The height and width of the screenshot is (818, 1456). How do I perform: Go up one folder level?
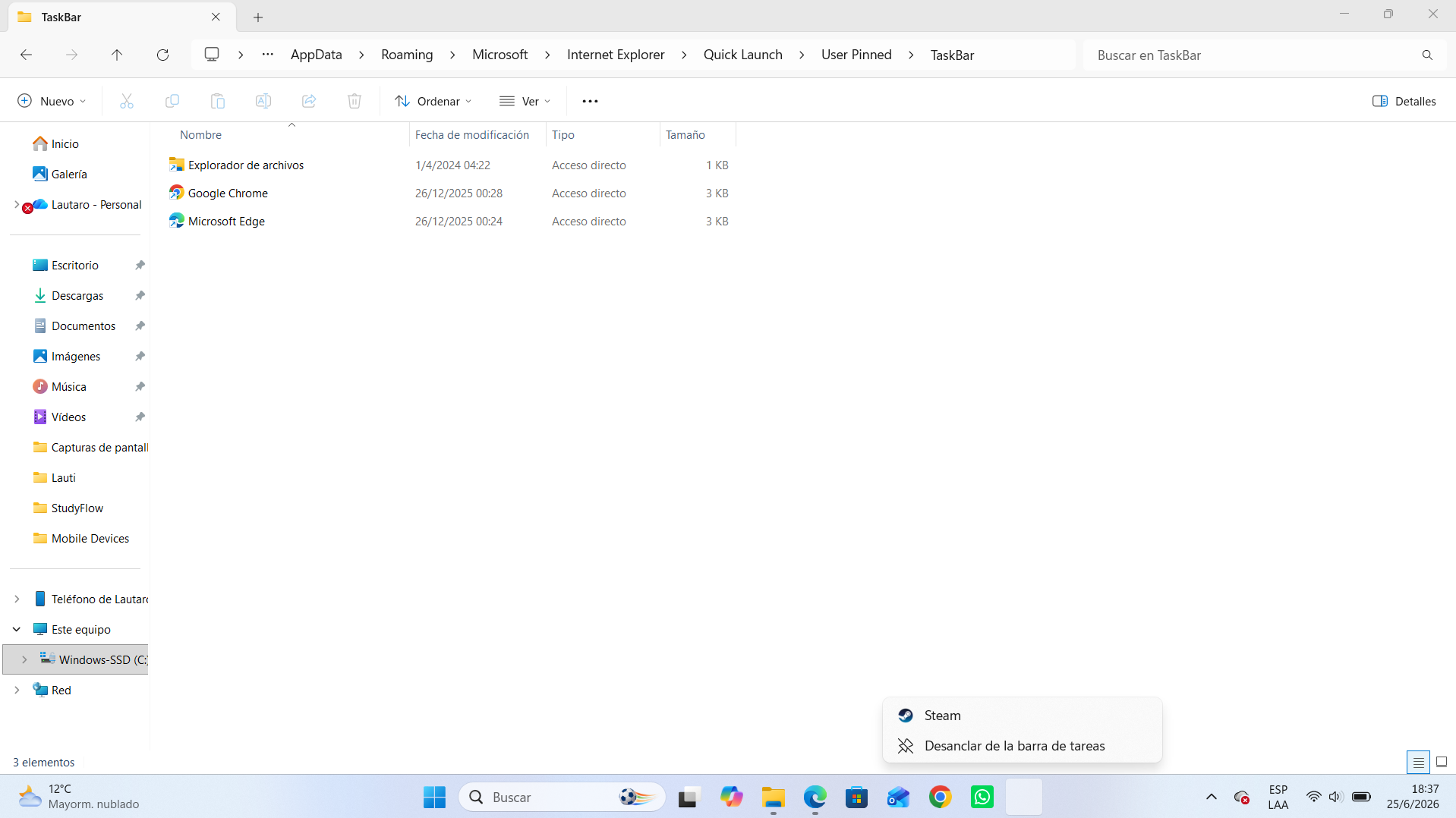(117, 55)
